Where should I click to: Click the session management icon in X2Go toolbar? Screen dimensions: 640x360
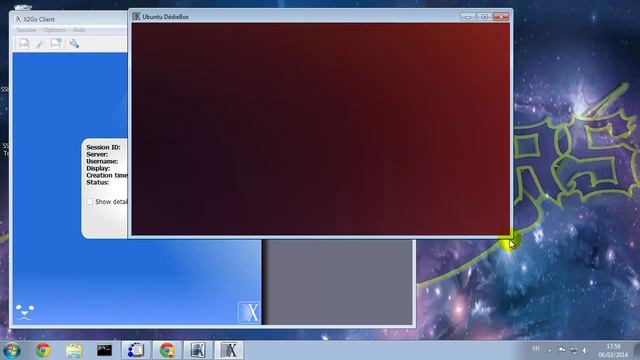56,43
